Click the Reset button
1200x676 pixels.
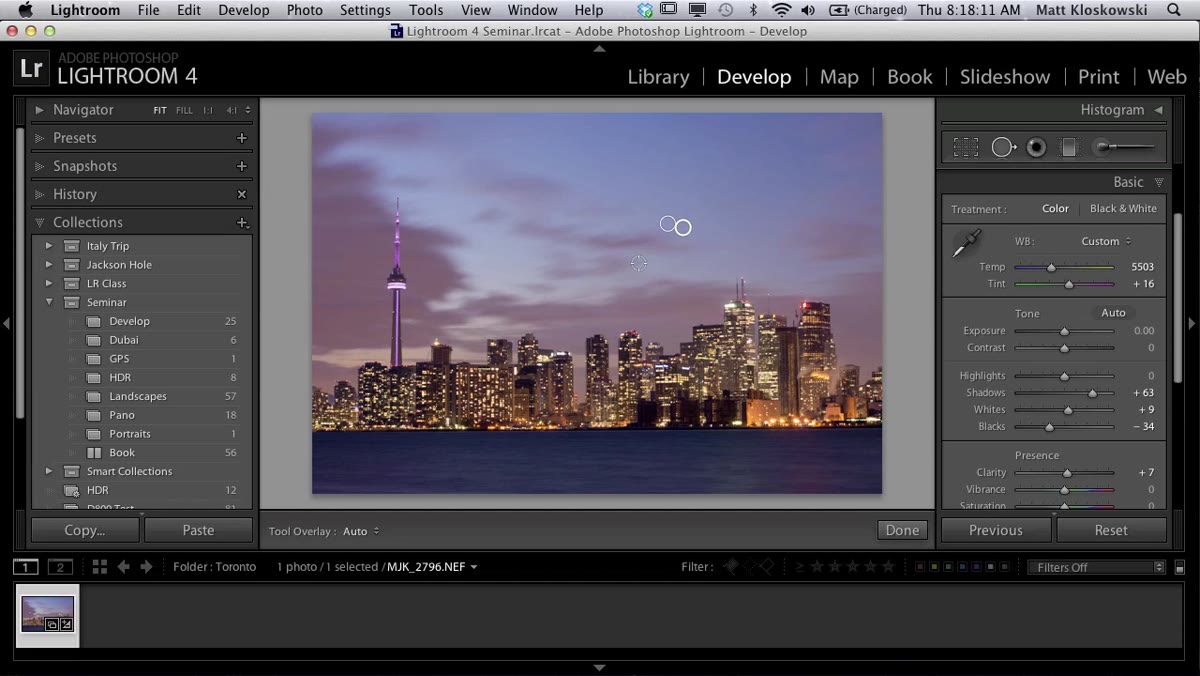(1111, 530)
